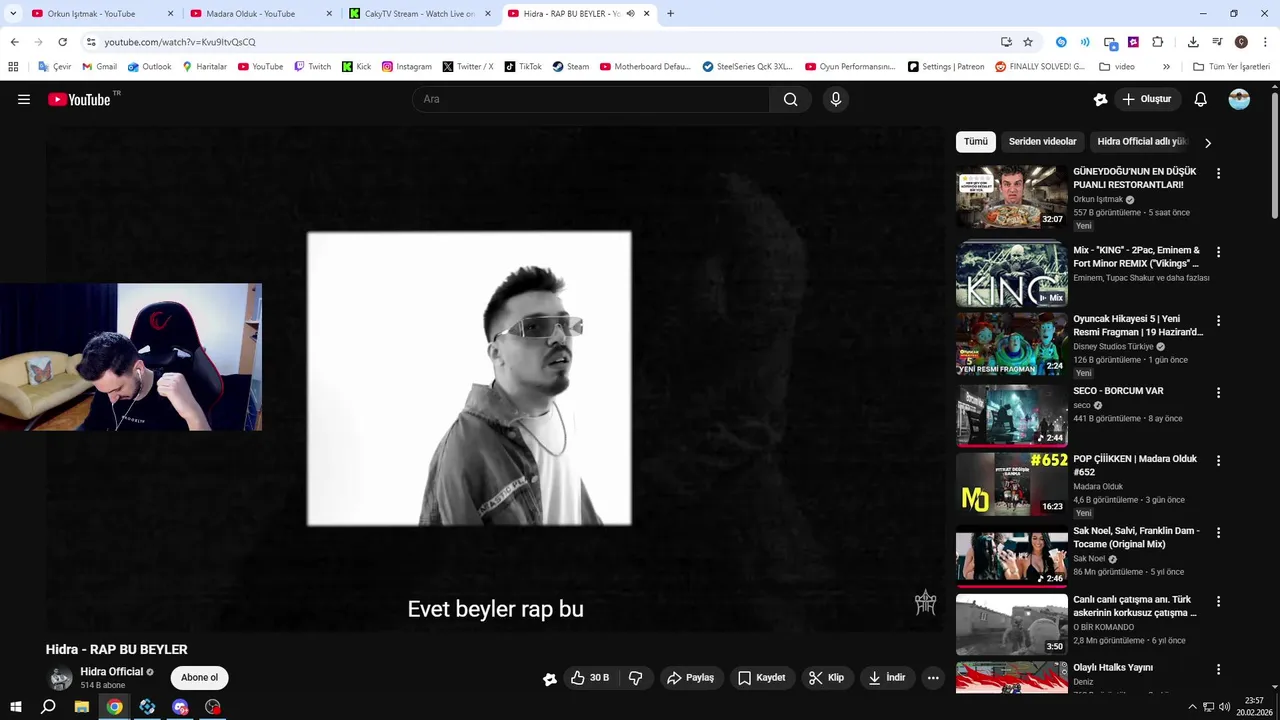This screenshot has width=1280, height=720.
Task: Click the Paylaş share button
Action: (690, 678)
